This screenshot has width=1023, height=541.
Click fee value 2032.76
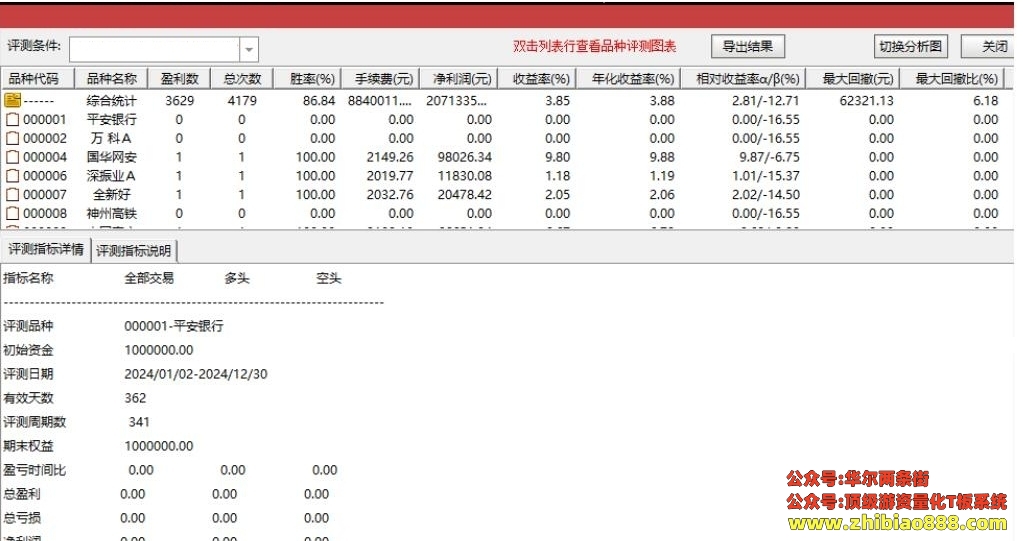390,194
